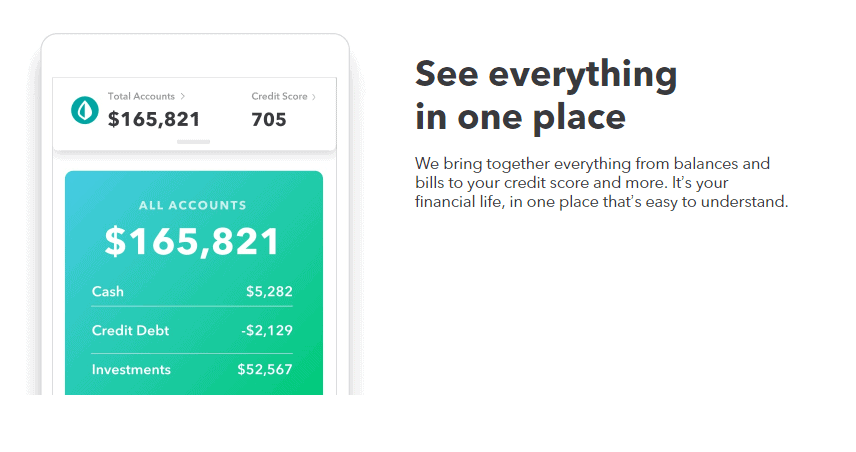This screenshot has height=452, width=856.
Task: Click the $5,282 cash amount
Action: click(269, 292)
